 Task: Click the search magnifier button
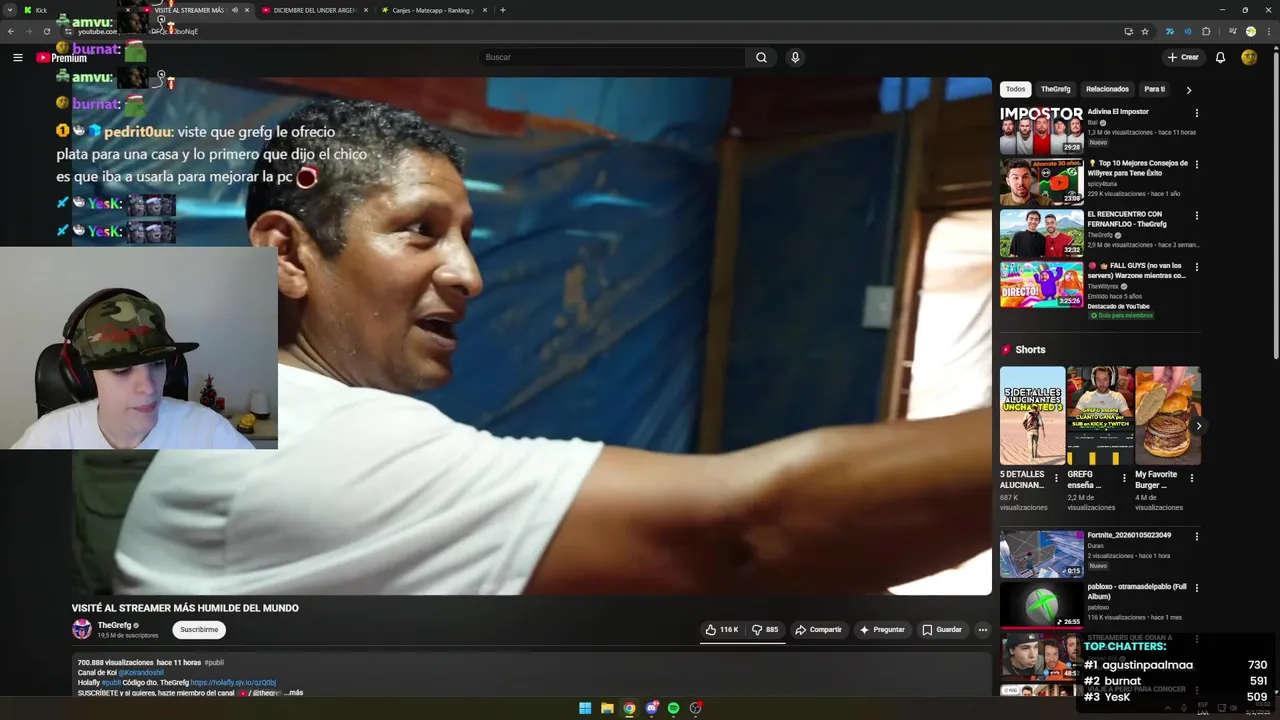coord(761,57)
